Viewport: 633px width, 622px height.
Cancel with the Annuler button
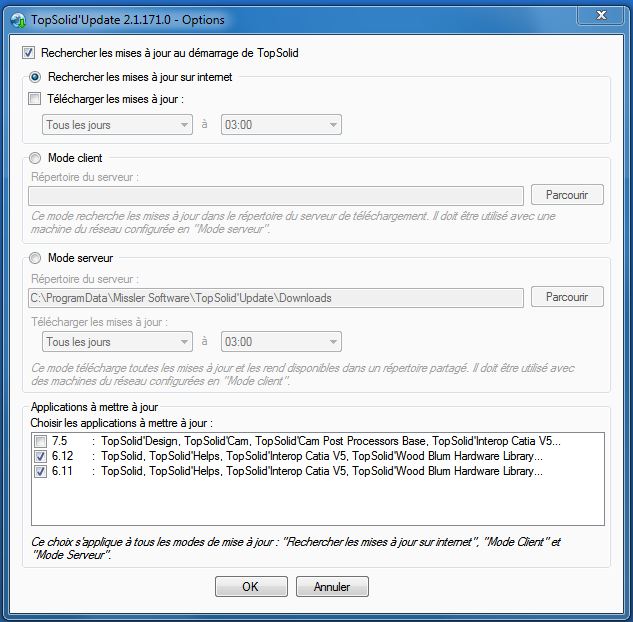pyautogui.click(x=332, y=586)
